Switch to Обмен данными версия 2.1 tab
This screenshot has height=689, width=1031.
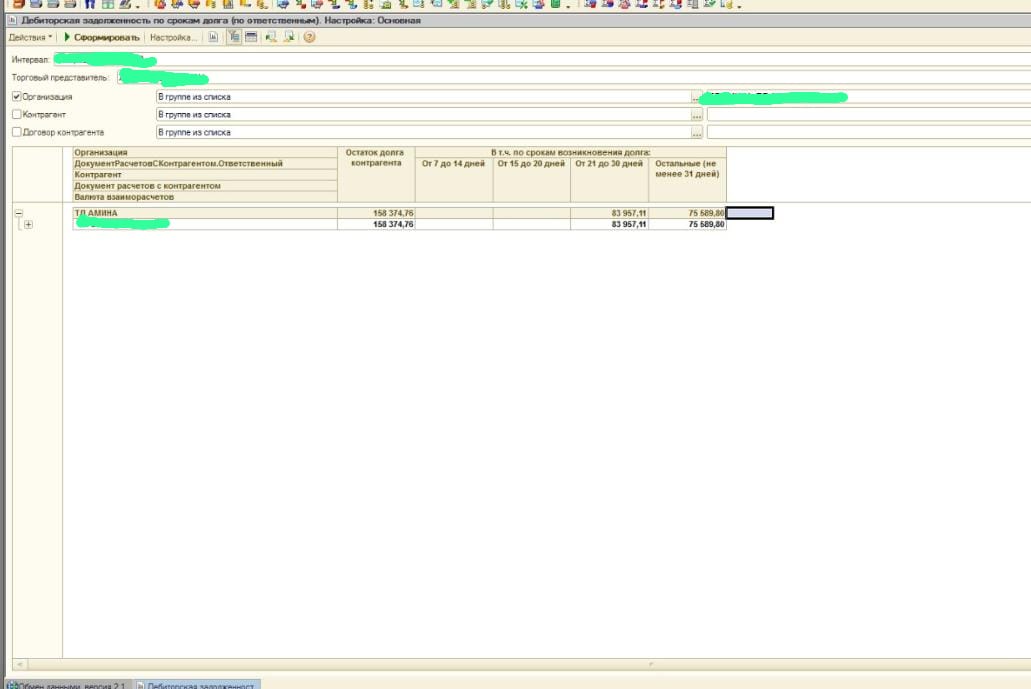click(x=66, y=685)
